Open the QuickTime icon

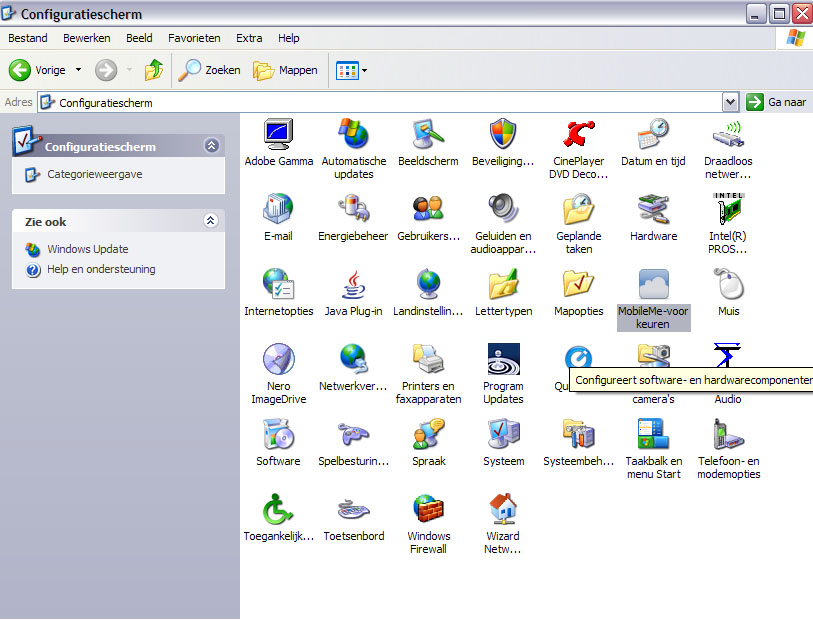pyautogui.click(x=578, y=357)
